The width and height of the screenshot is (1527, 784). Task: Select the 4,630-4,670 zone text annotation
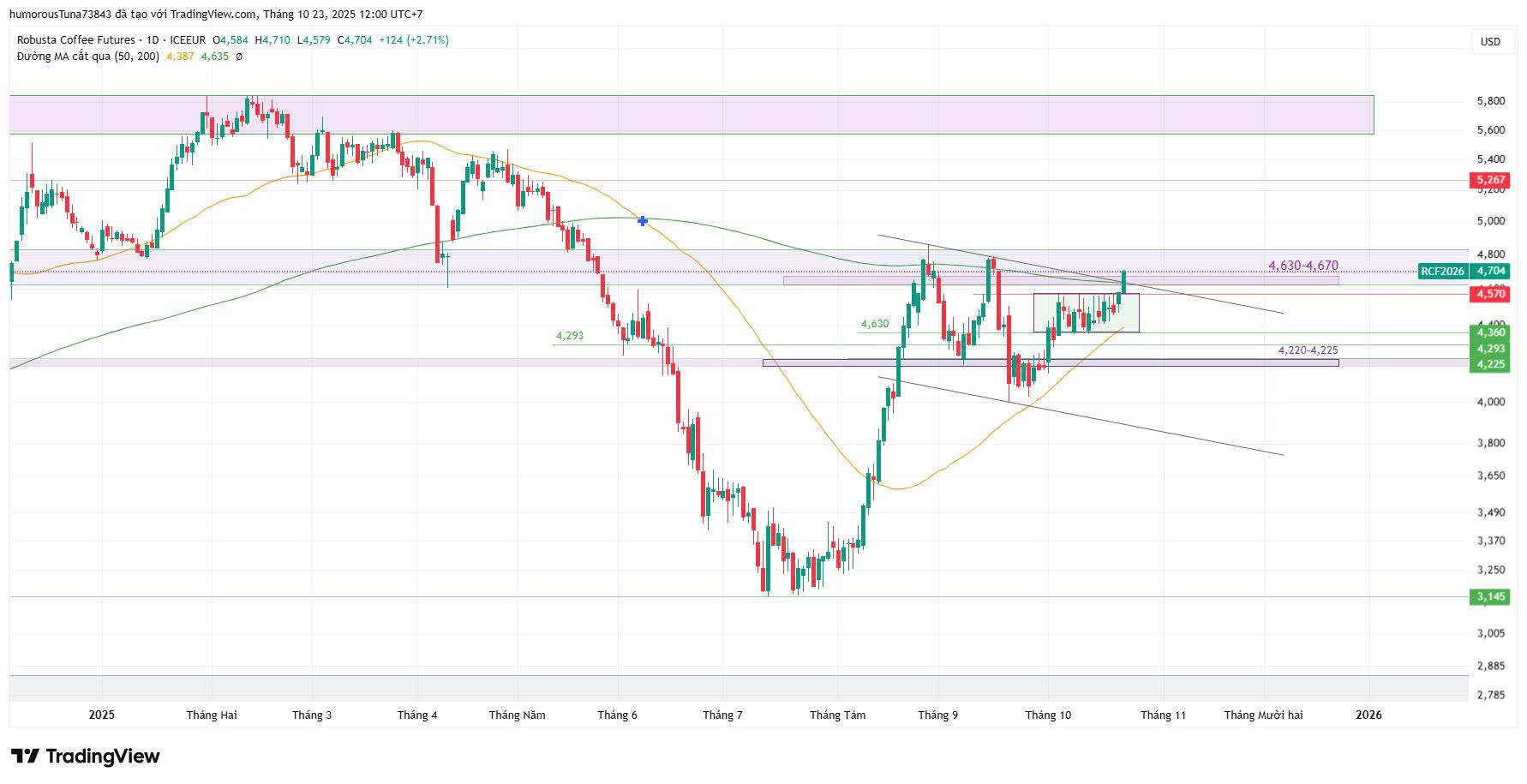coord(1302,266)
